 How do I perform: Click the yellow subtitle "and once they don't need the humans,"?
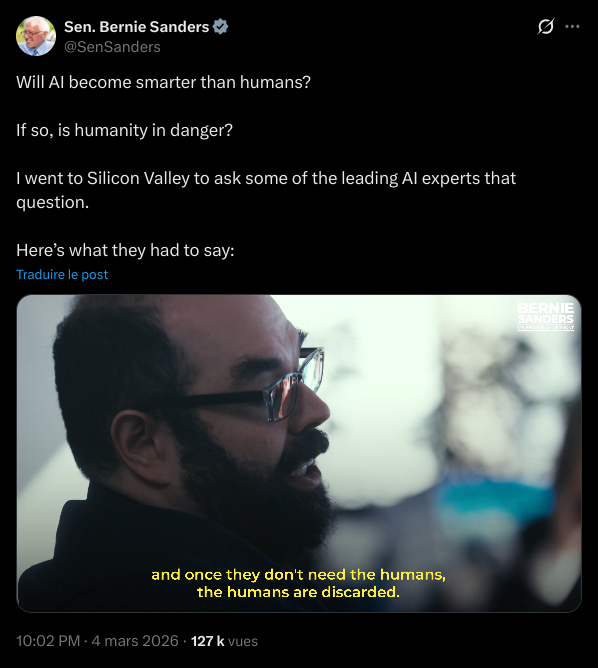point(299,575)
